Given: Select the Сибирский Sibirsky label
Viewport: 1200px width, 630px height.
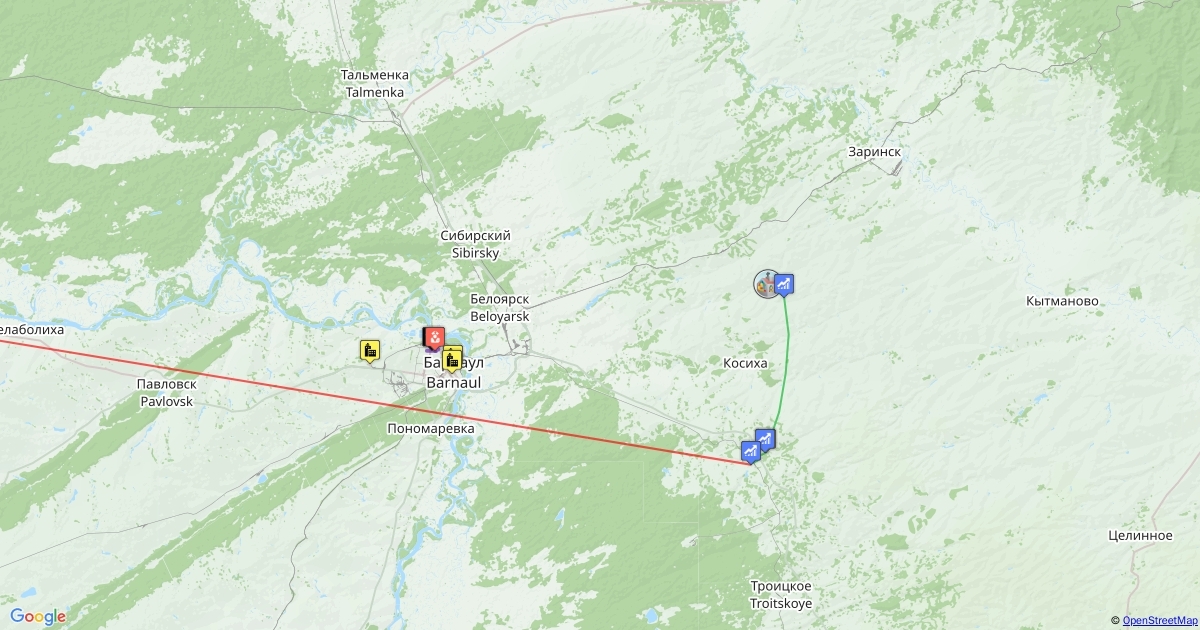Looking at the screenshot, I should click(476, 244).
